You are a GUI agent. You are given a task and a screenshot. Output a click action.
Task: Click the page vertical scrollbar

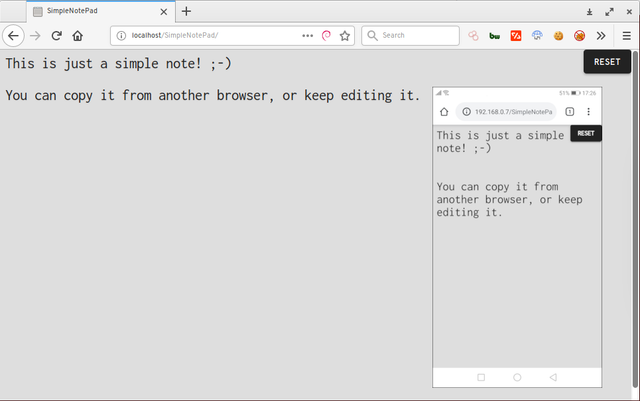pos(635,218)
